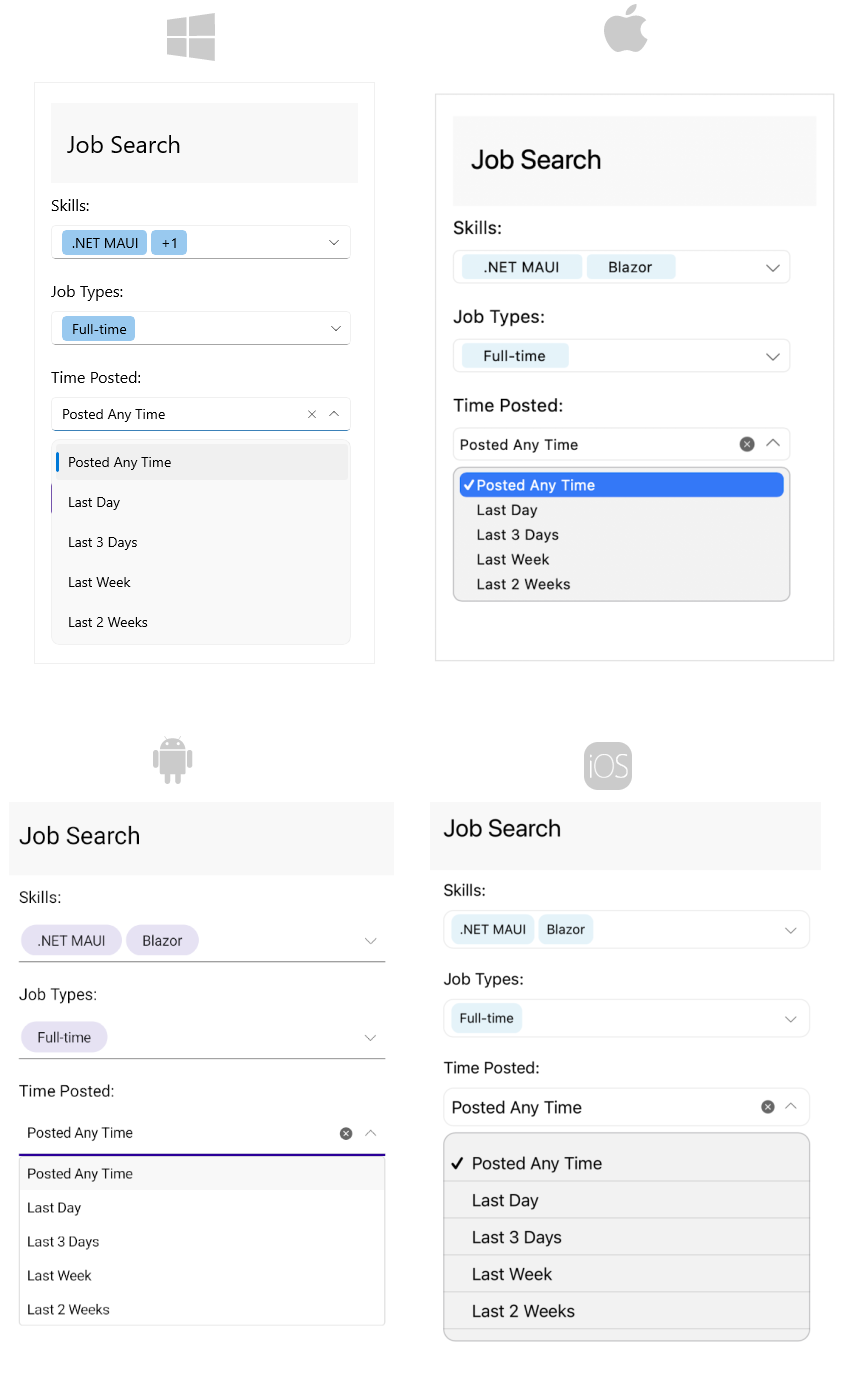The height and width of the screenshot is (1374, 851).
Task: Click the +1 skills chip on Windows
Action: (169, 243)
